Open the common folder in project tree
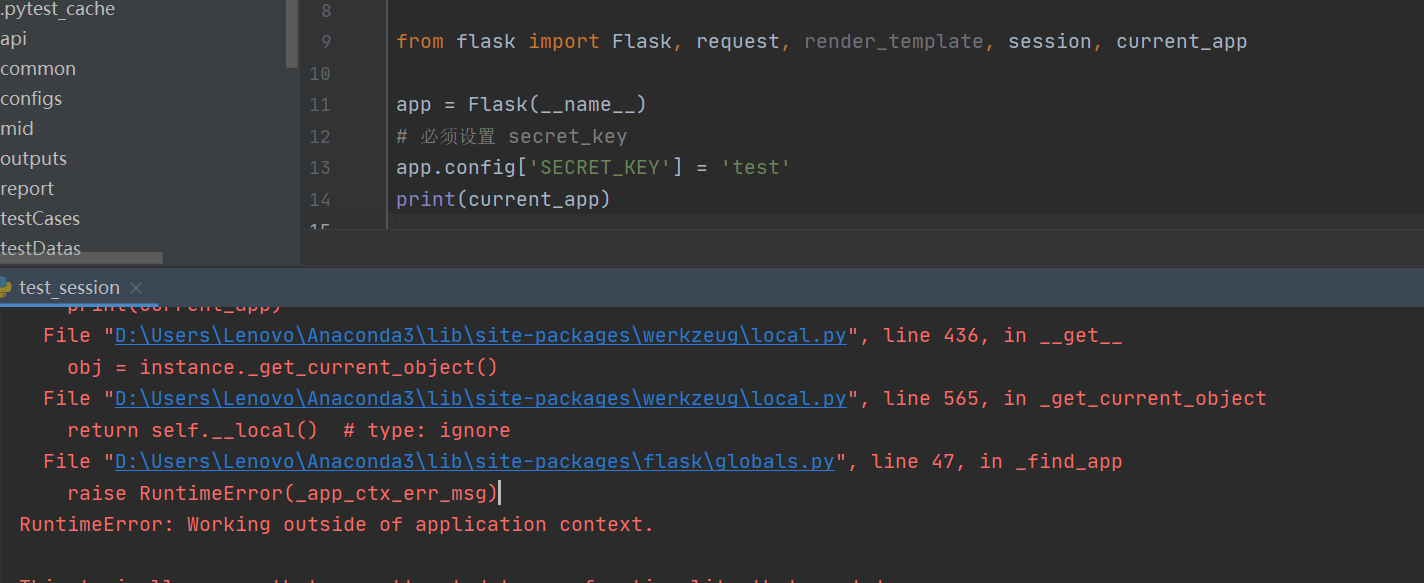The width and height of the screenshot is (1424, 583). (38, 69)
